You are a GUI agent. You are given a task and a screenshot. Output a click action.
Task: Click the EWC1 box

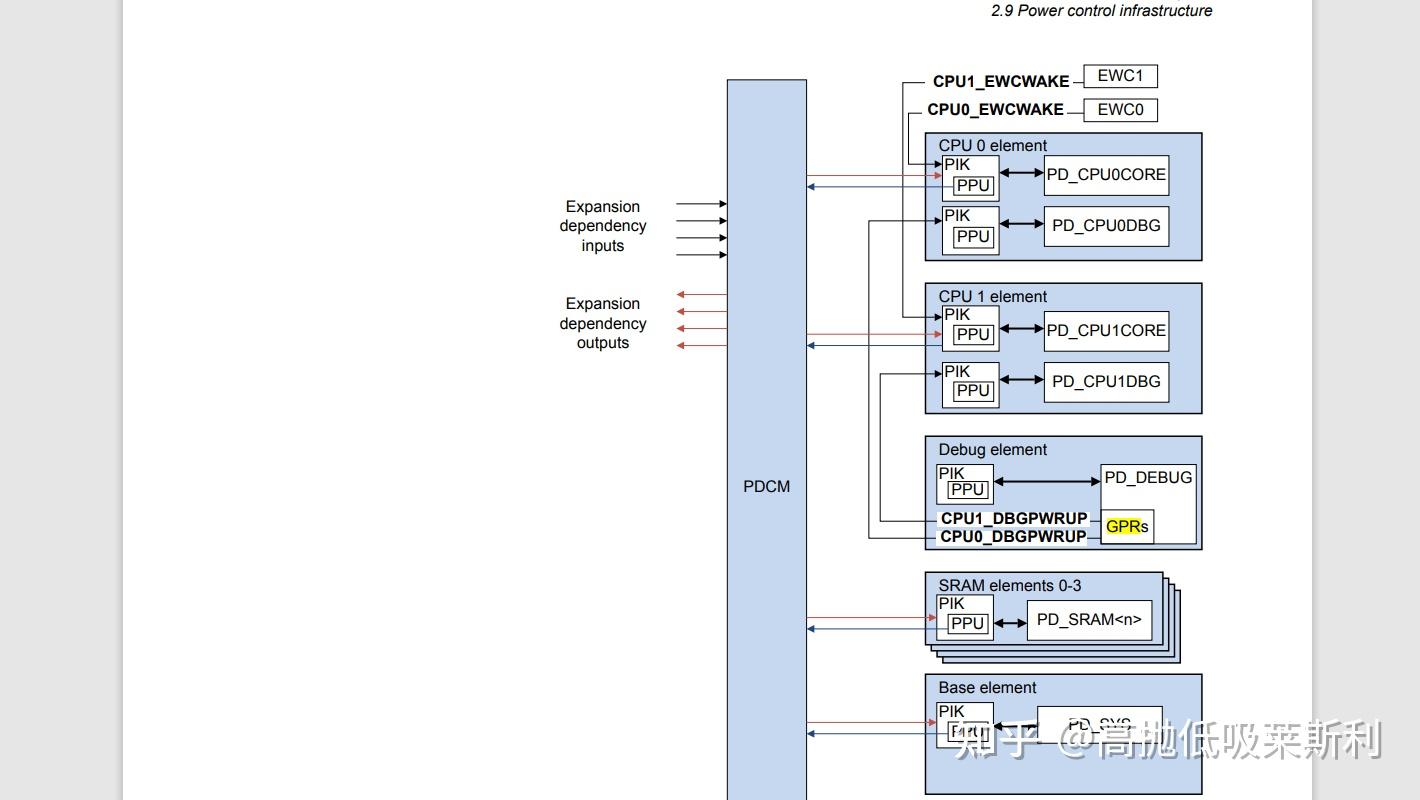click(1119, 76)
